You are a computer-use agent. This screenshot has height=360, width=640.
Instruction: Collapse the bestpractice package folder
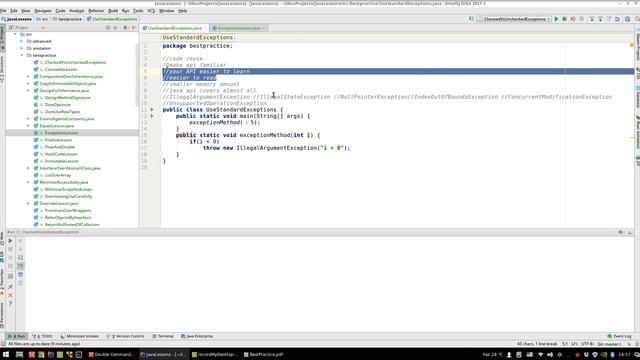click(x=22, y=55)
